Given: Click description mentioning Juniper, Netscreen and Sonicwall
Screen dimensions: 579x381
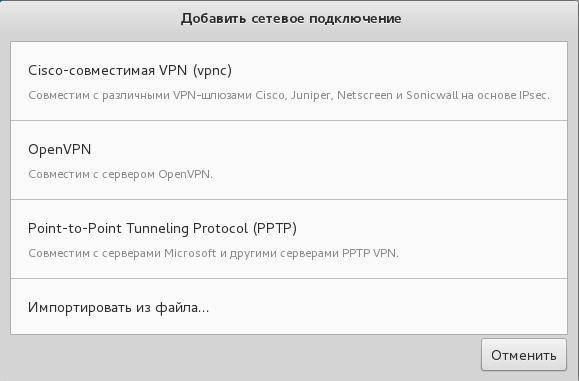Looking at the screenshot, I should tap(289, 95).
